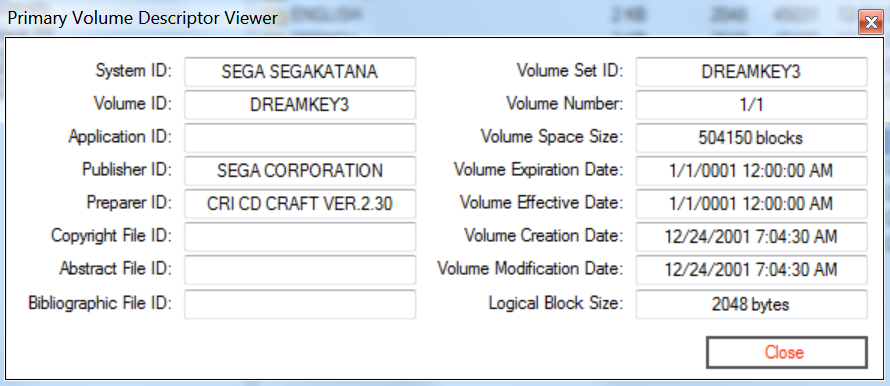Select the Volume Creation Date field
The height and width of the screenshot is (386, 890).
pos(751,237)
